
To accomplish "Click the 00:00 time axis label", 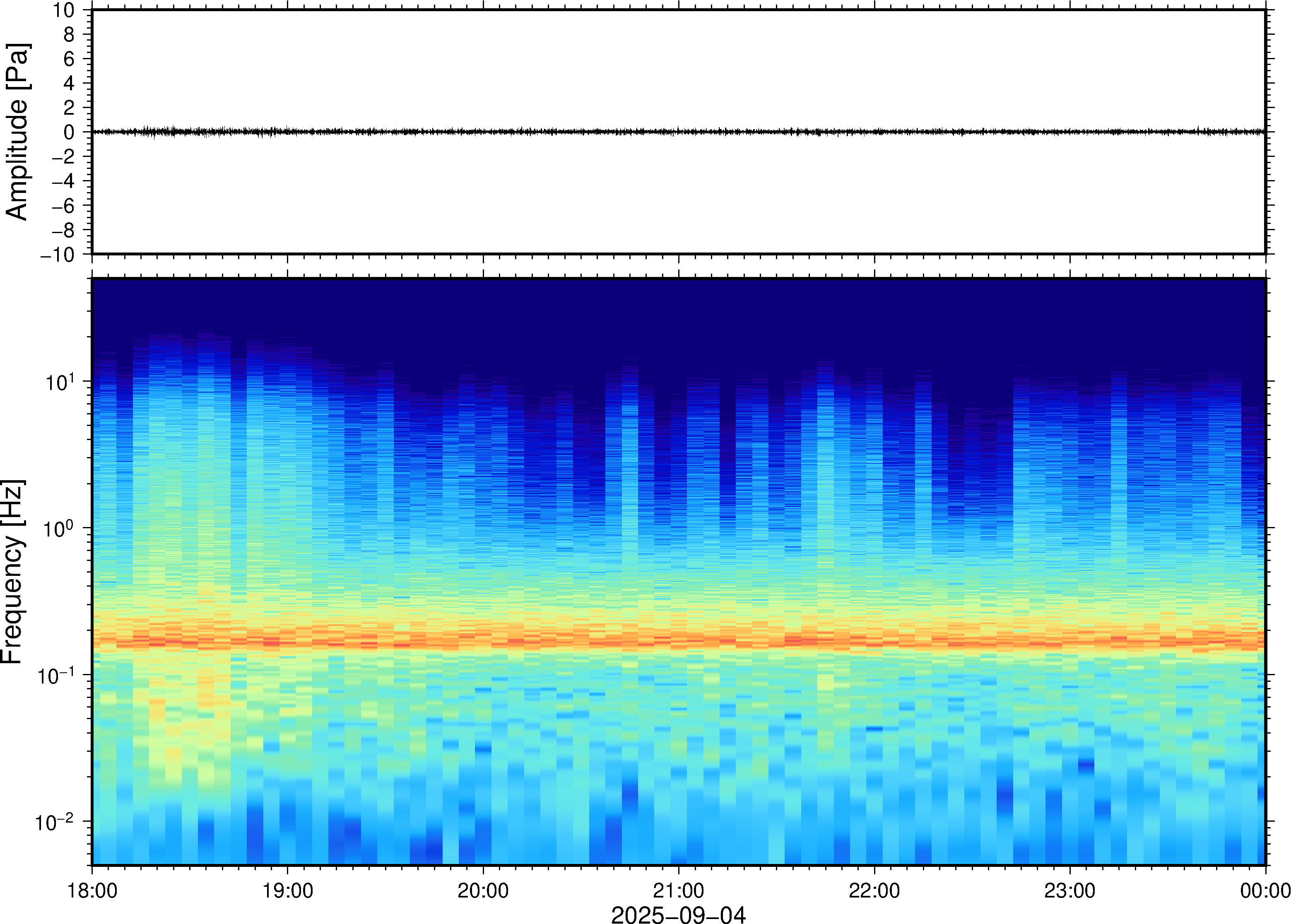I will [x=1265, y=890].
